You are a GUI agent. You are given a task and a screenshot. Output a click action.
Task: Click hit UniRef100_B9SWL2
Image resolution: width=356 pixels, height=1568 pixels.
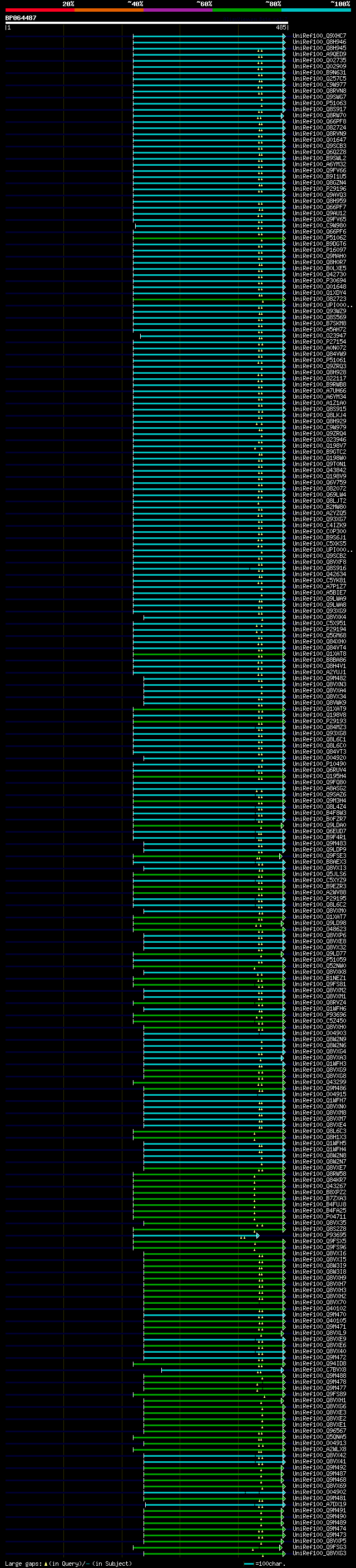click(x=319, y=157)
